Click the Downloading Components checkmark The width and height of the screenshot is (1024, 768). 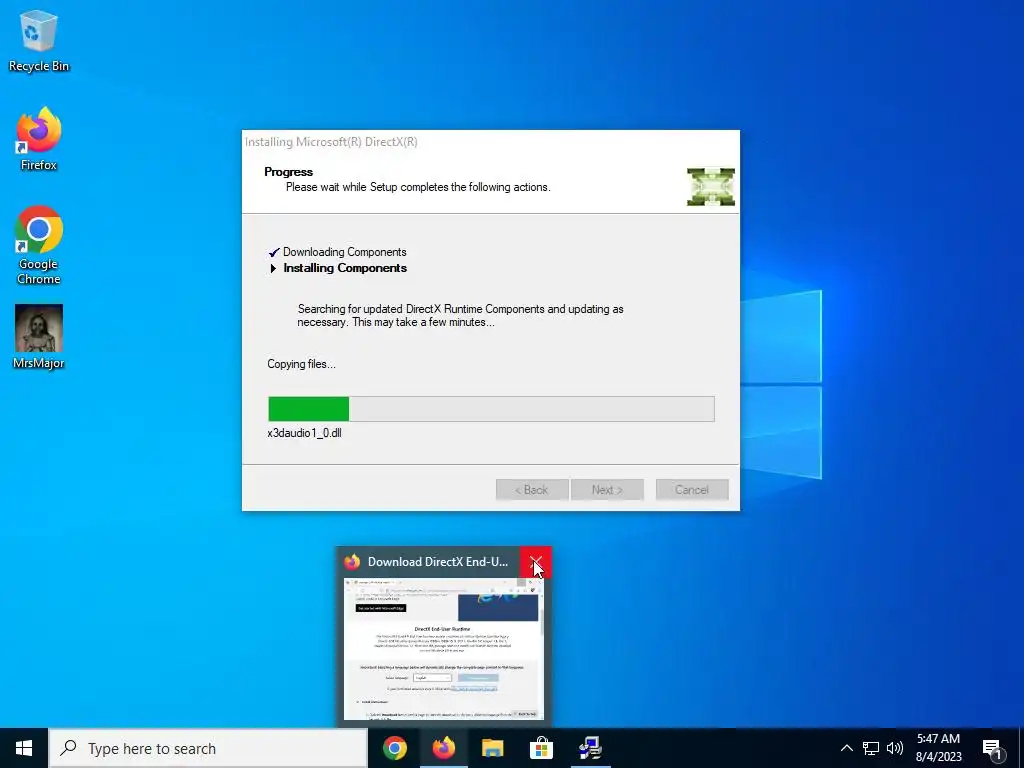point(274,252)
